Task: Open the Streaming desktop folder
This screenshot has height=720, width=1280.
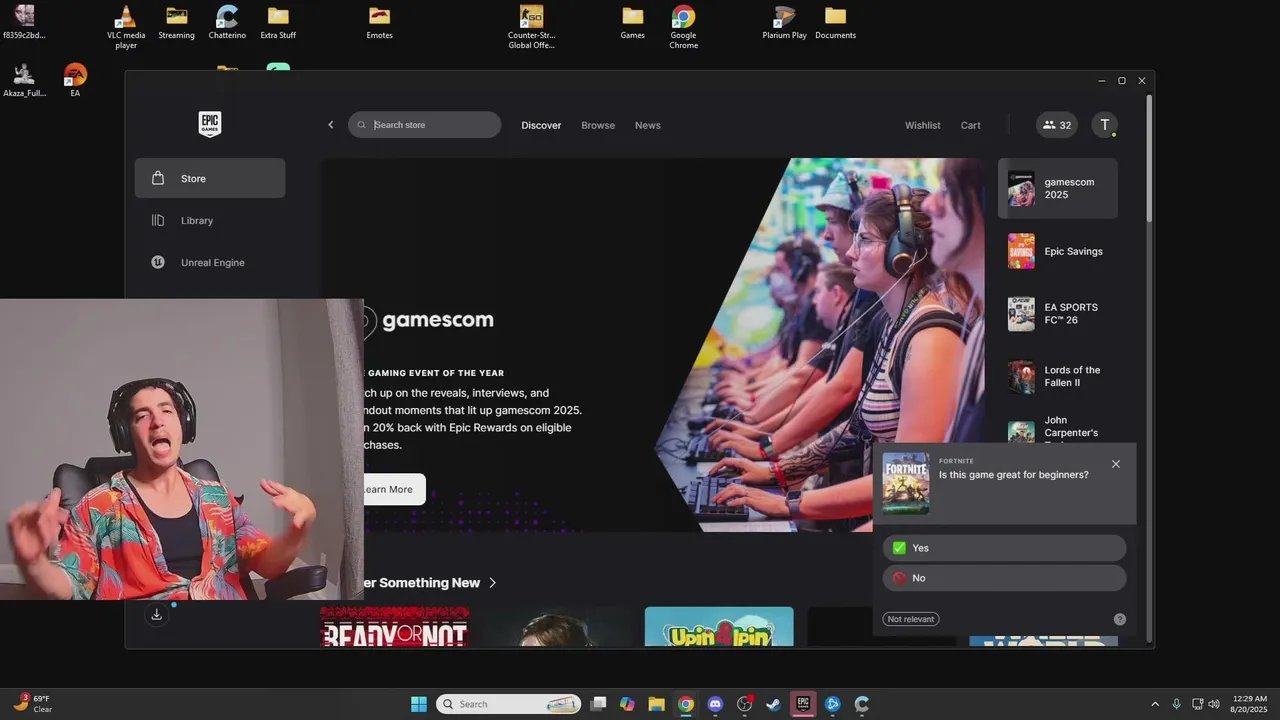Action: 176,23
